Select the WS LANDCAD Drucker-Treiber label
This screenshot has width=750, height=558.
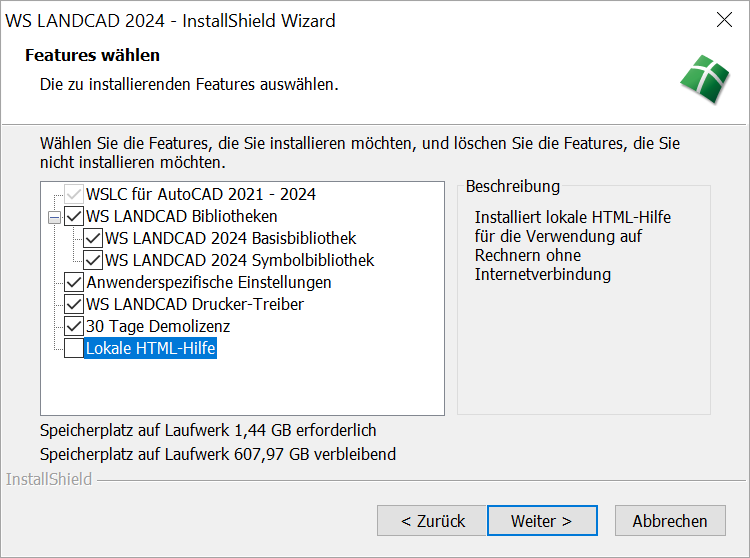195,304
